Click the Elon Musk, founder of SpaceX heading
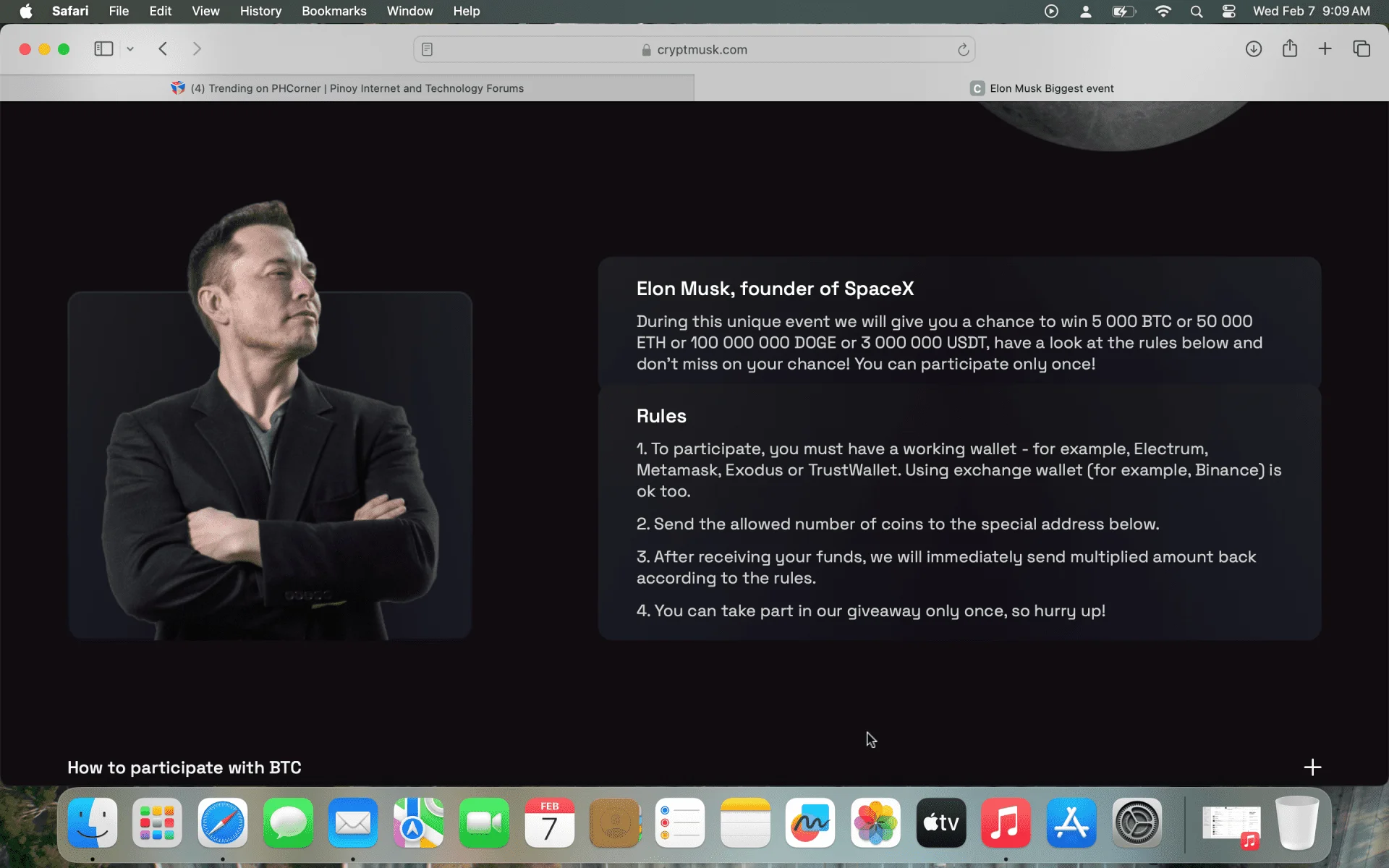 [x=775, y=289]
